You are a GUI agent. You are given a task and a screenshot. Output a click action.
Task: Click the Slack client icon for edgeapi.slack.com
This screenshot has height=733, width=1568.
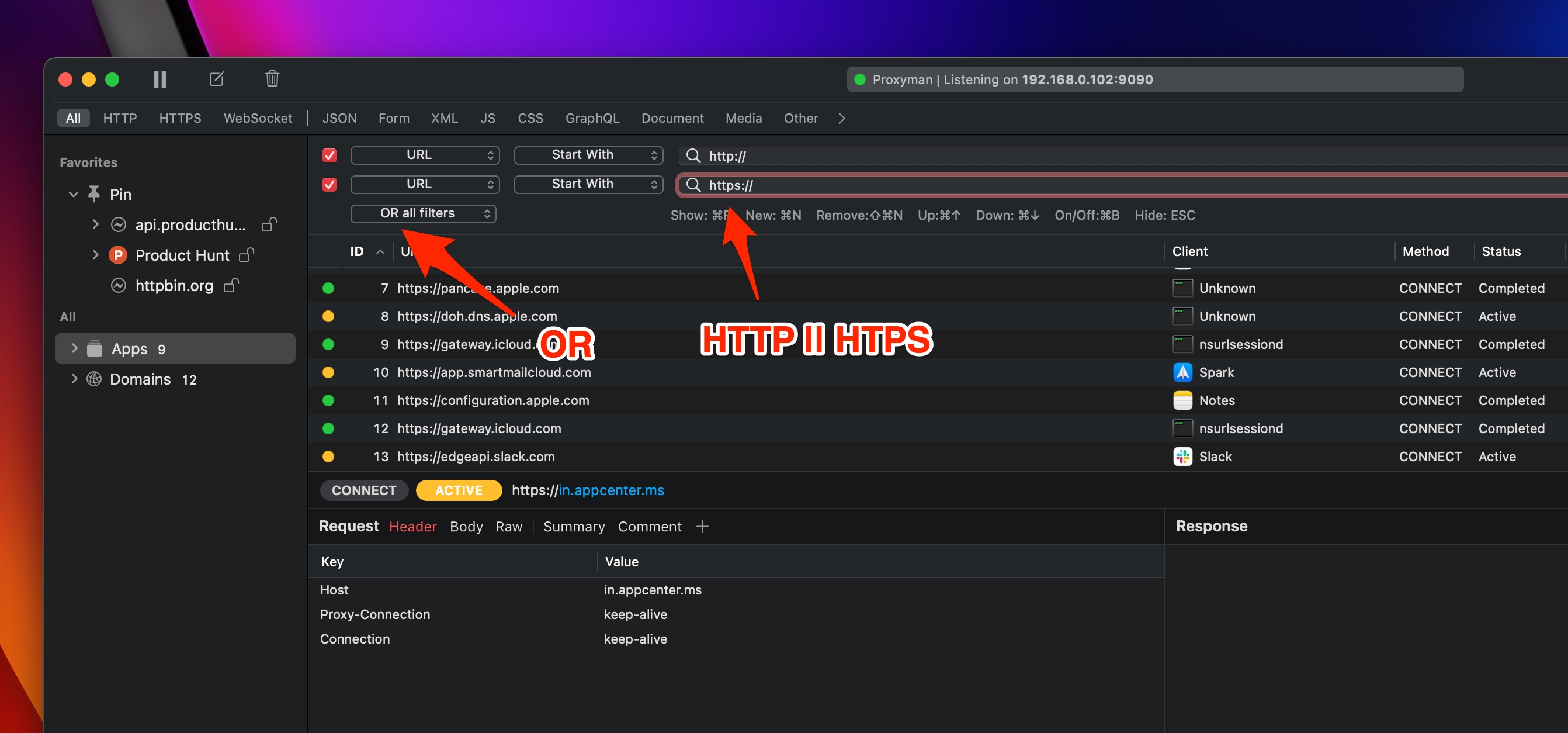tap(1181, 456)
